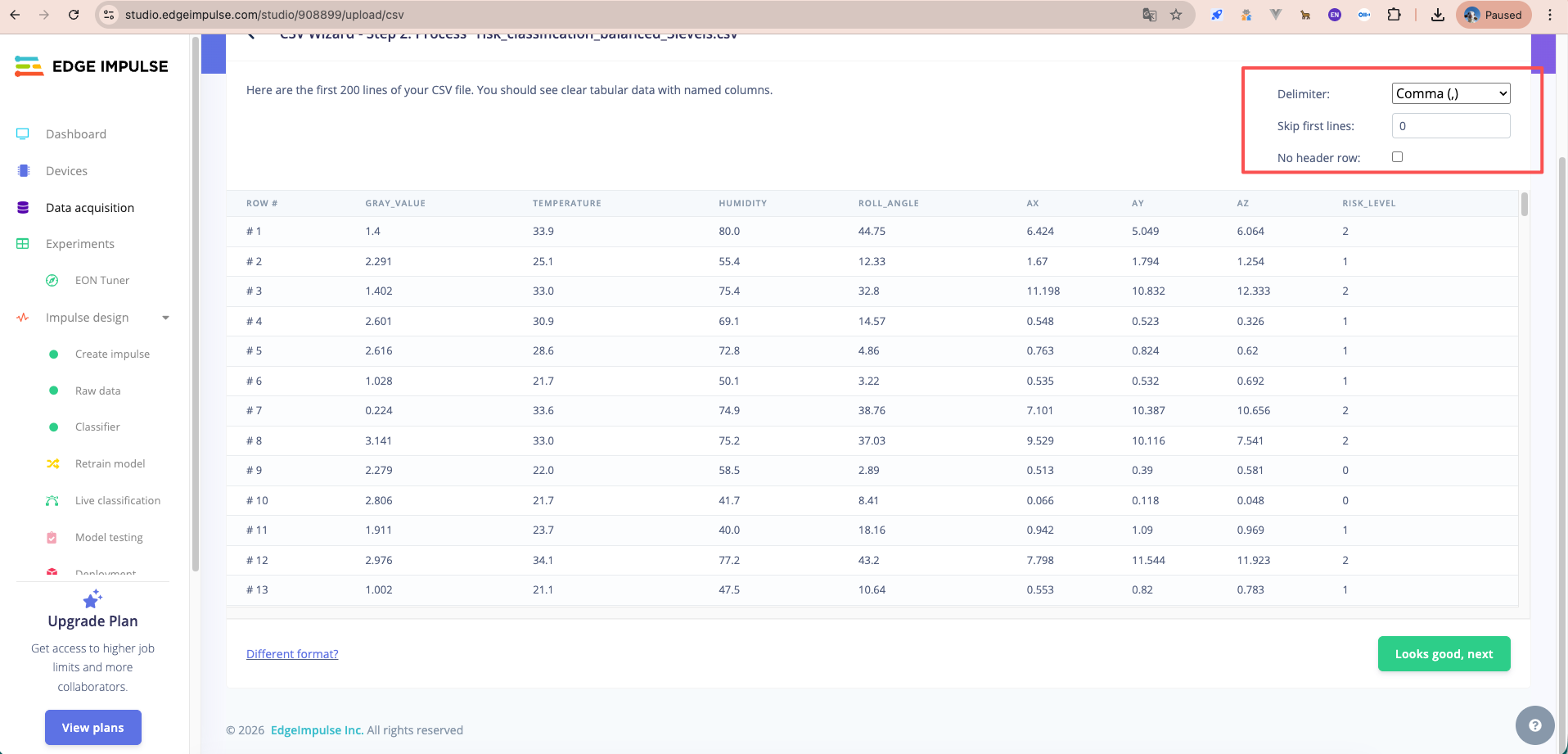Click the Looks good, next button
Screen dimensions: 1568x754
[x=1444, y=654]
